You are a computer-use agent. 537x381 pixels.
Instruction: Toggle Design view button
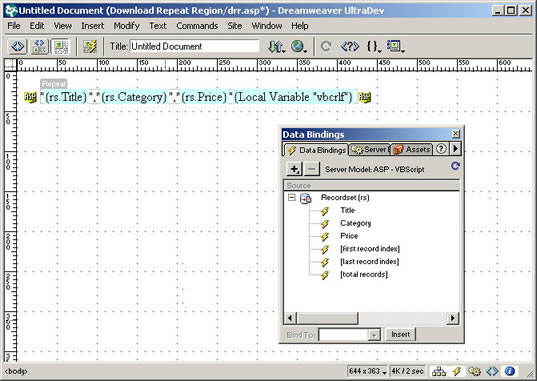[61, 46]
